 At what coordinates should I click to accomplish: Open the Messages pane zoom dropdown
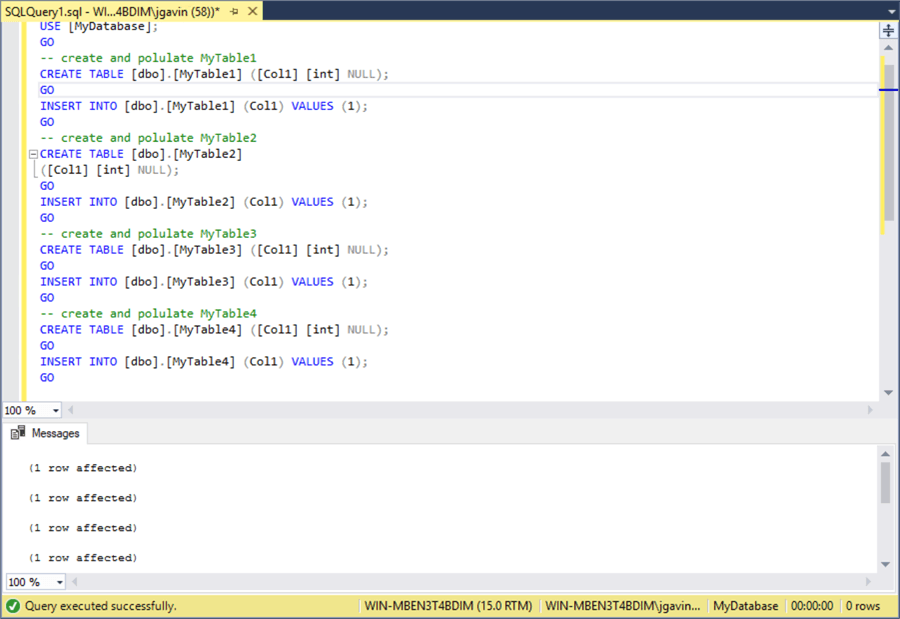tap(60, 582)
